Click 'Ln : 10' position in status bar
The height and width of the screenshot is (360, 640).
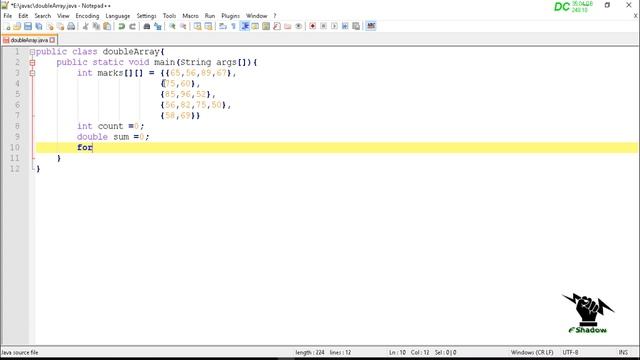[x=397, y=352]
